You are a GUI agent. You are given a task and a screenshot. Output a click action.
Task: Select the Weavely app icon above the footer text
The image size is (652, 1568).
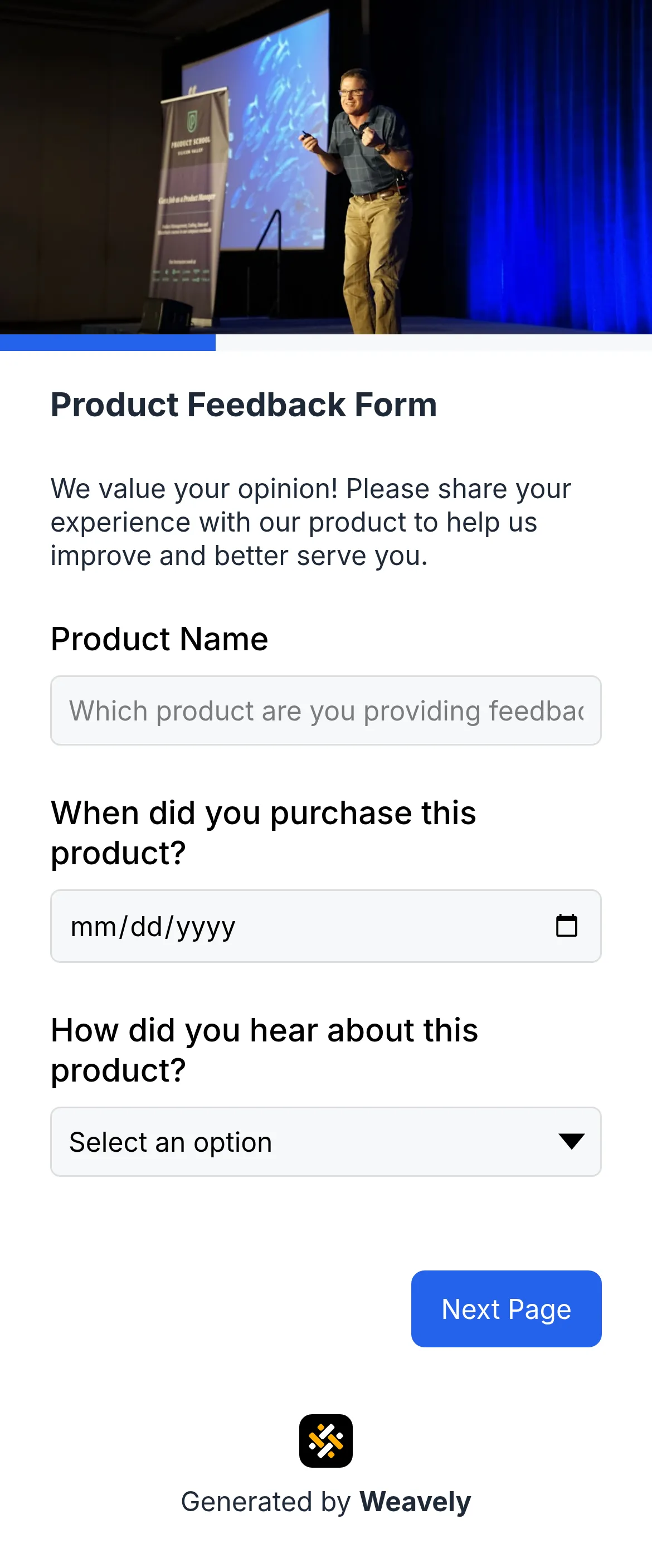325,1439
